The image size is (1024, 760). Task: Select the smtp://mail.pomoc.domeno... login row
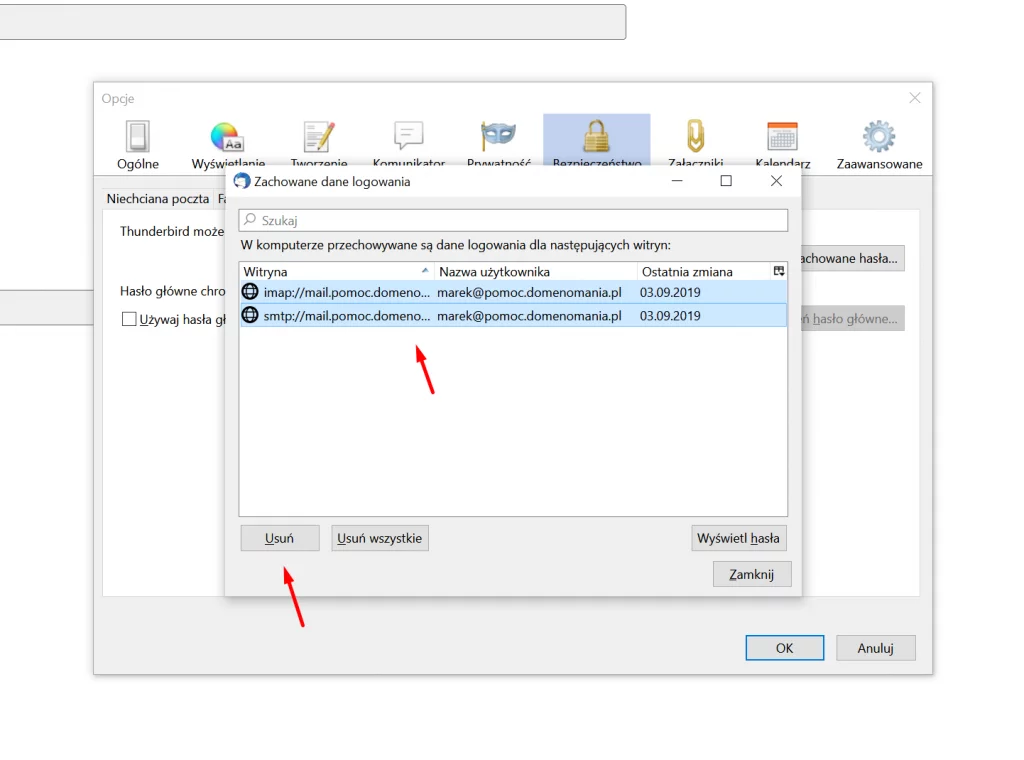point(513,315)
